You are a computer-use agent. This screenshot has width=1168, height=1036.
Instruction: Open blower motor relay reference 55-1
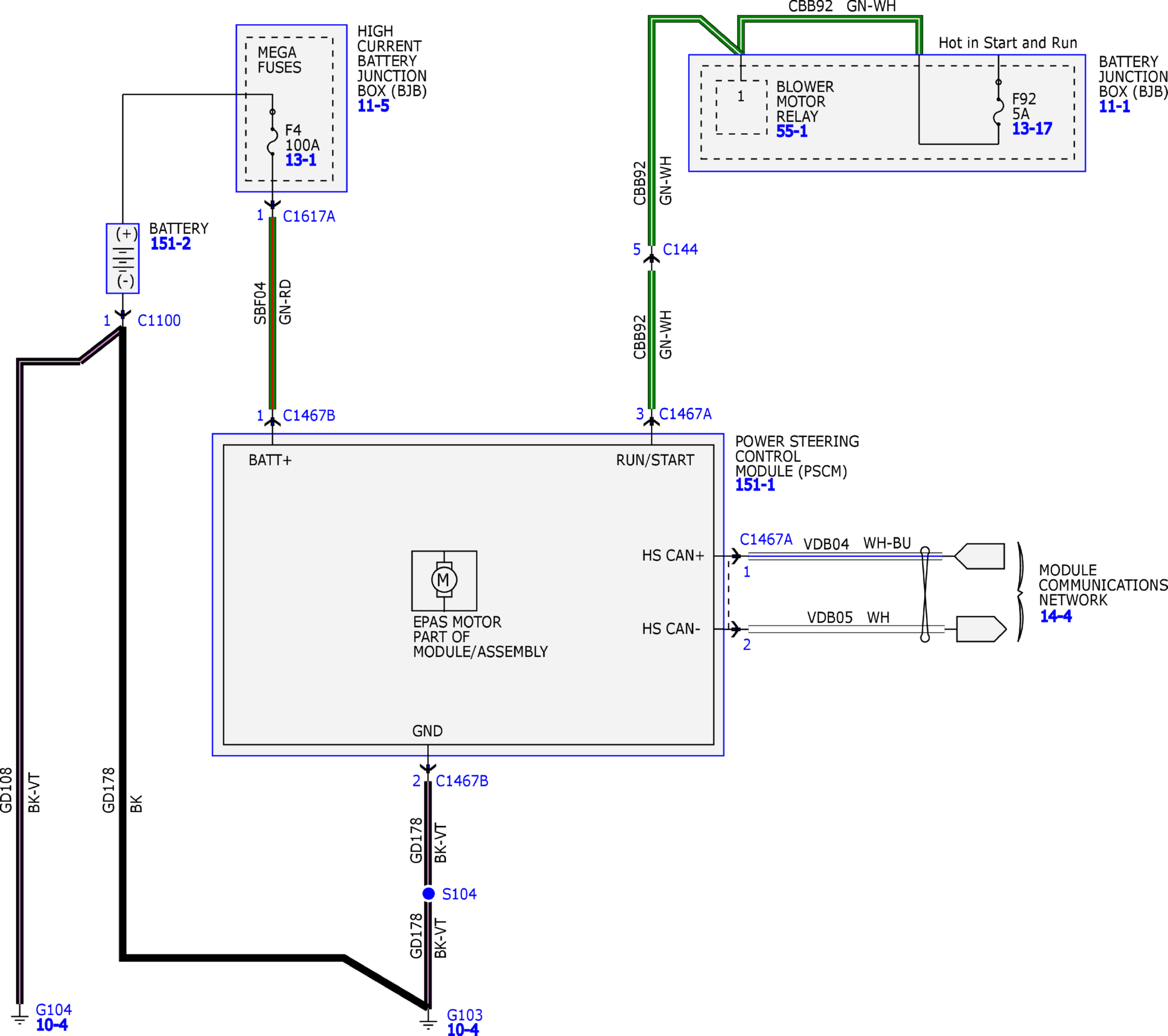pos(791,132)
